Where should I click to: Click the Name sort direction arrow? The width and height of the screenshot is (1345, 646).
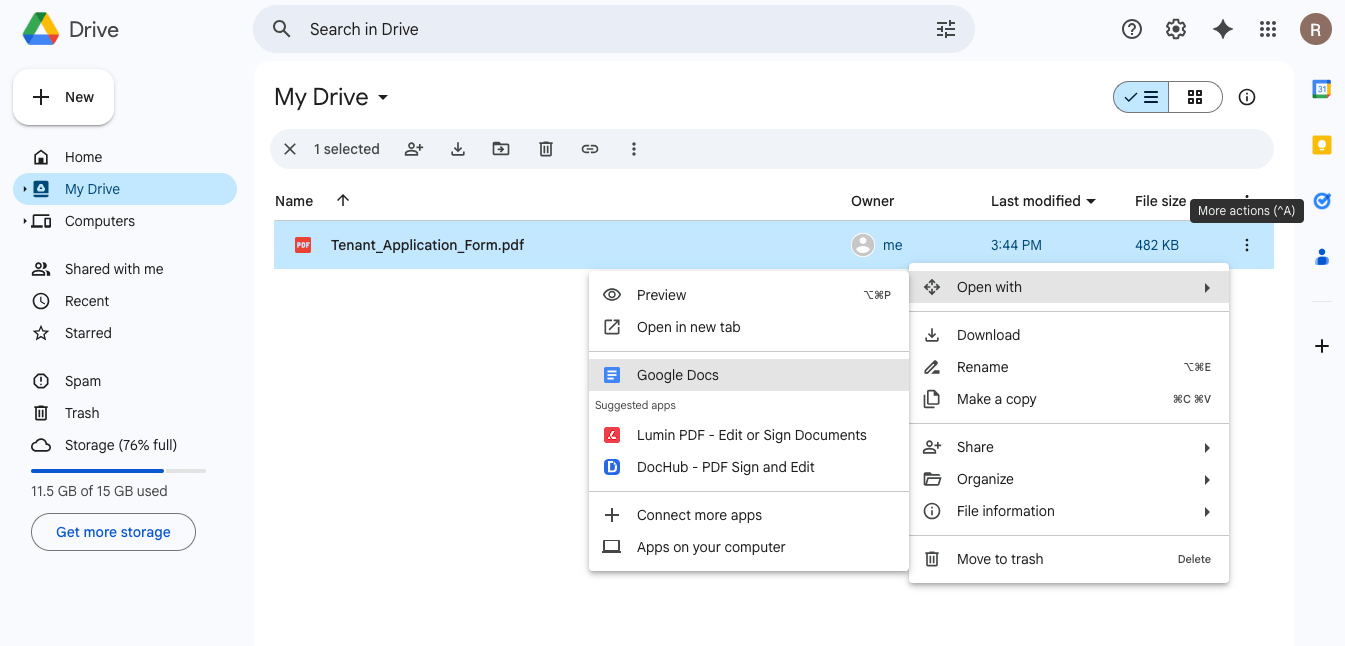tap(343, 200)
